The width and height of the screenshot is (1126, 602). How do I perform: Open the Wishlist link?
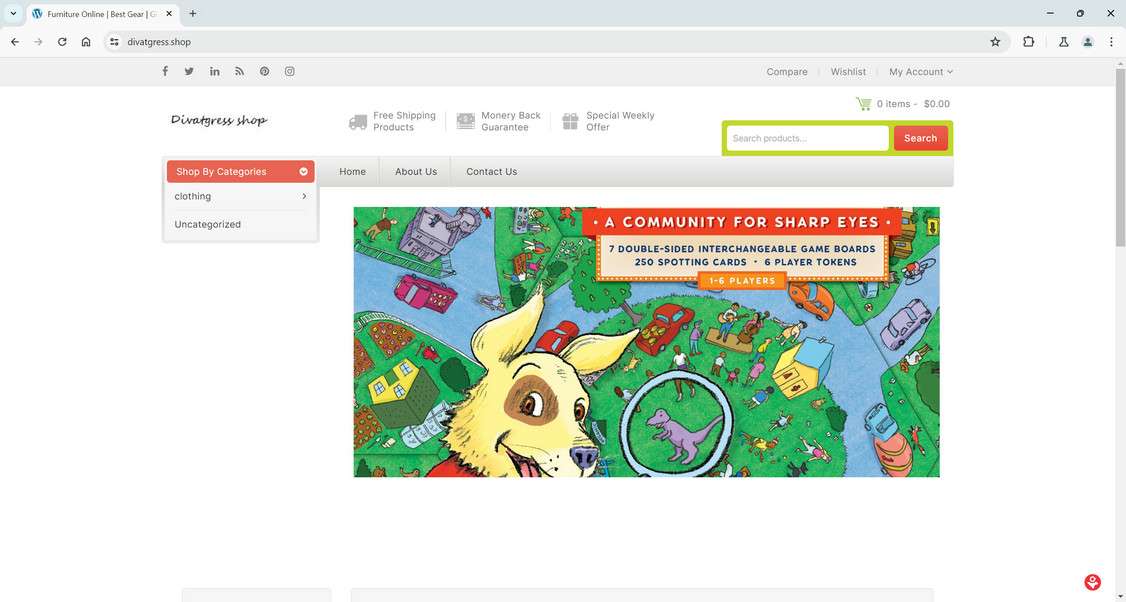(x=848, y=72)
